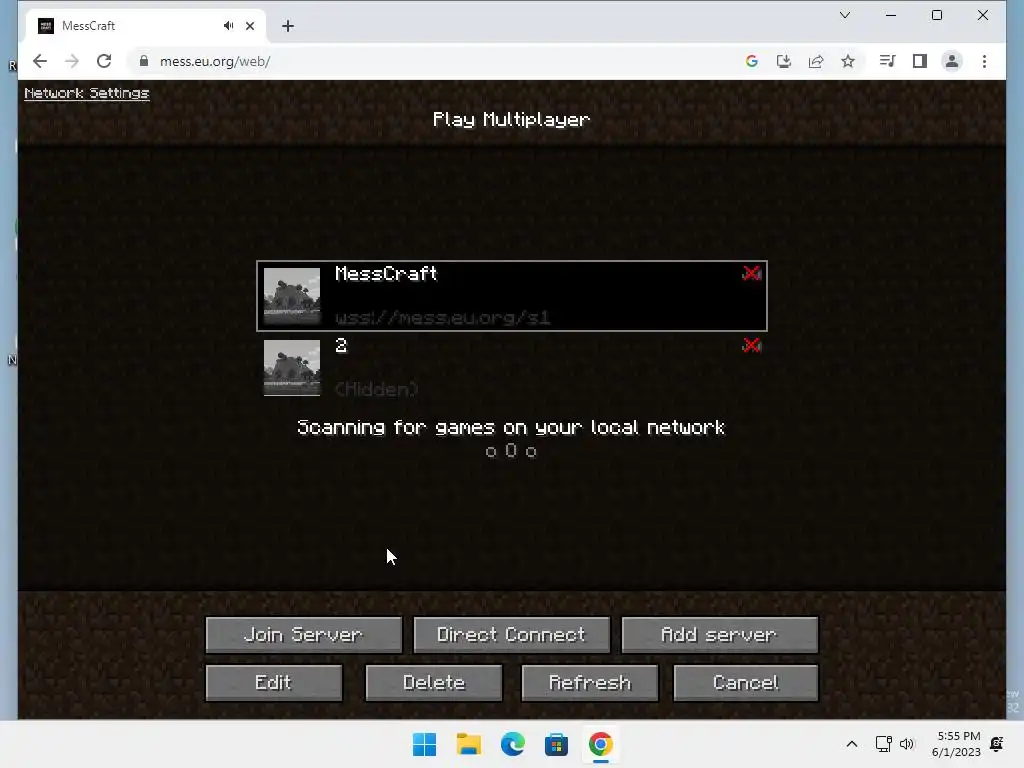Open the clock showing 5:55 PM

click(957, 744)
